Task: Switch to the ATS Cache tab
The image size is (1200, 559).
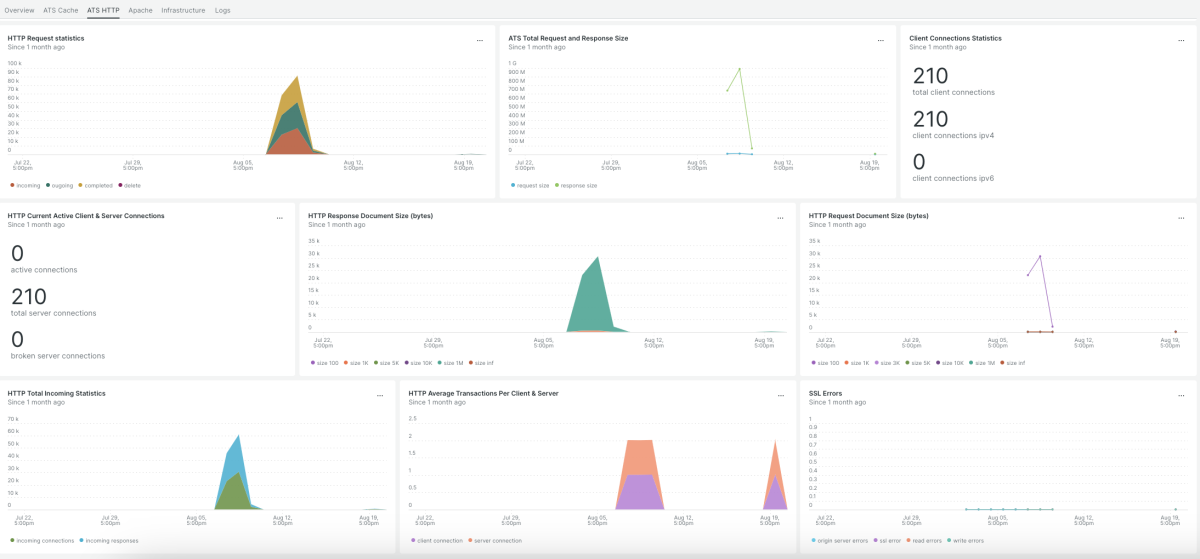Action: (x=61, y=10)
